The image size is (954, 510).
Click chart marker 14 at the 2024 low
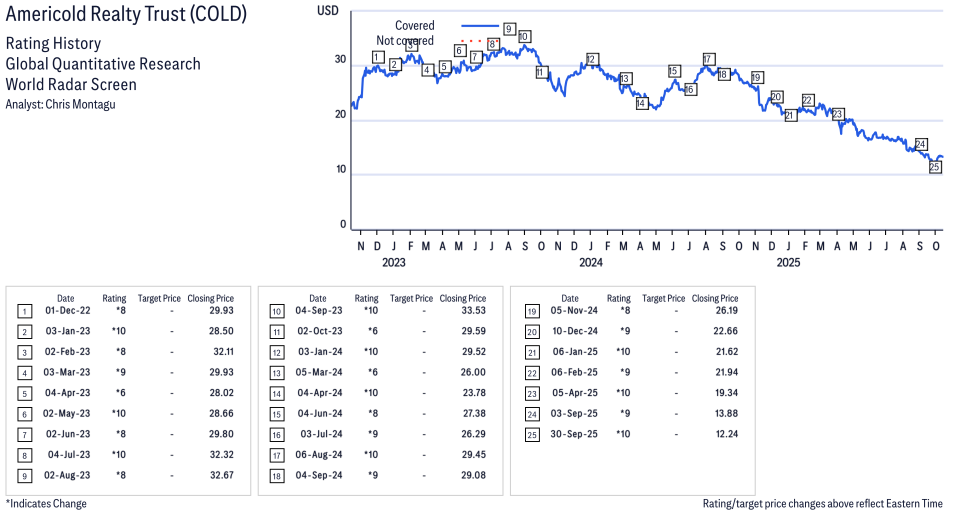click(642, 103)
